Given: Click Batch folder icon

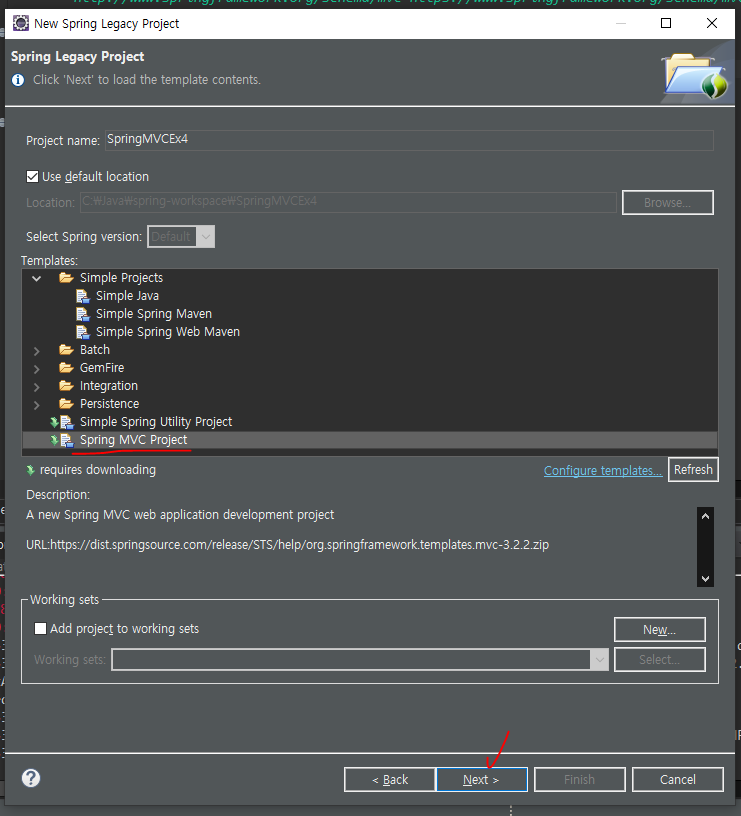Looking at the screenshot, I should (x=66, y=350).
